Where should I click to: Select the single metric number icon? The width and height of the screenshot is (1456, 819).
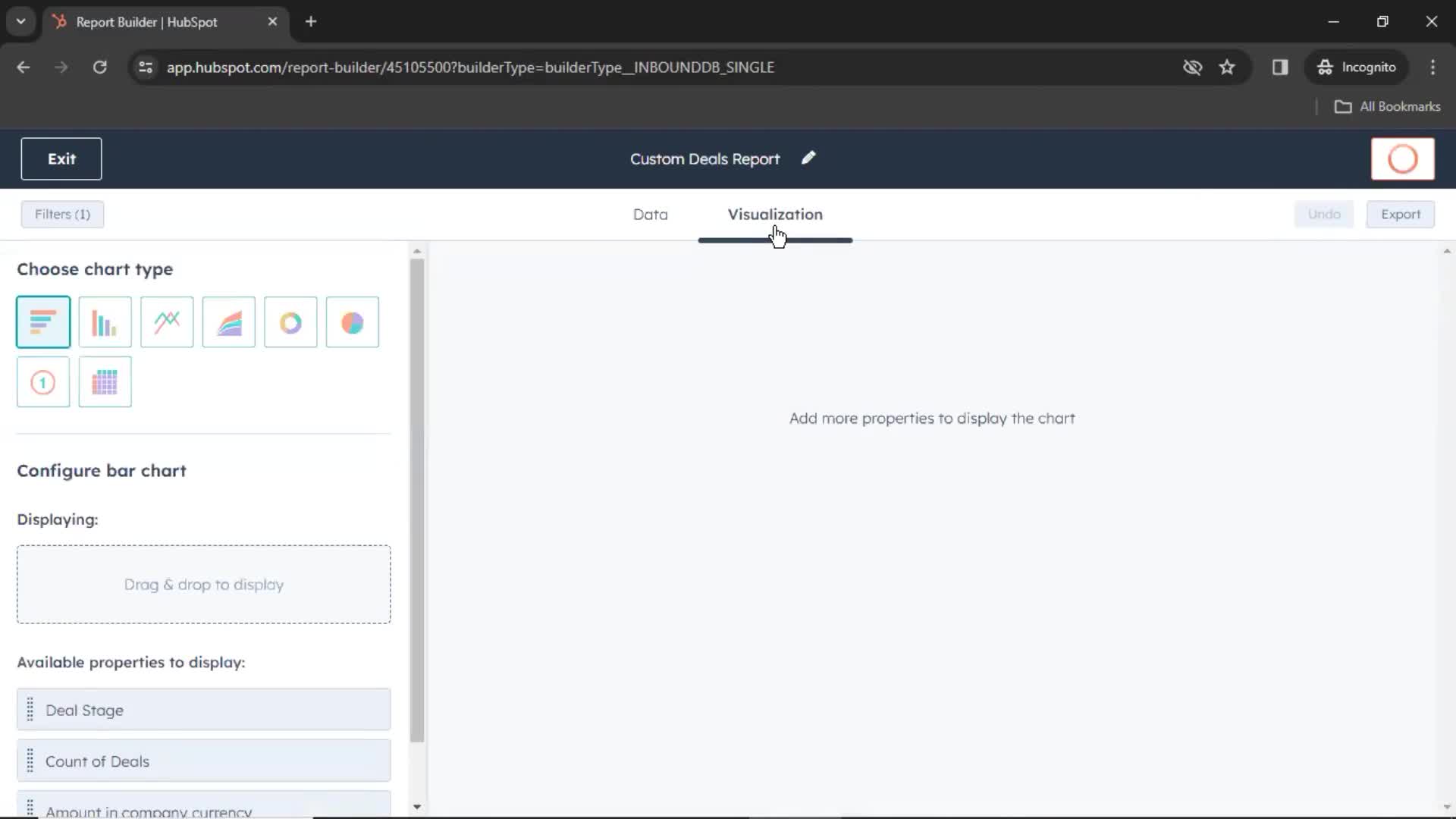tap(43, 381)
